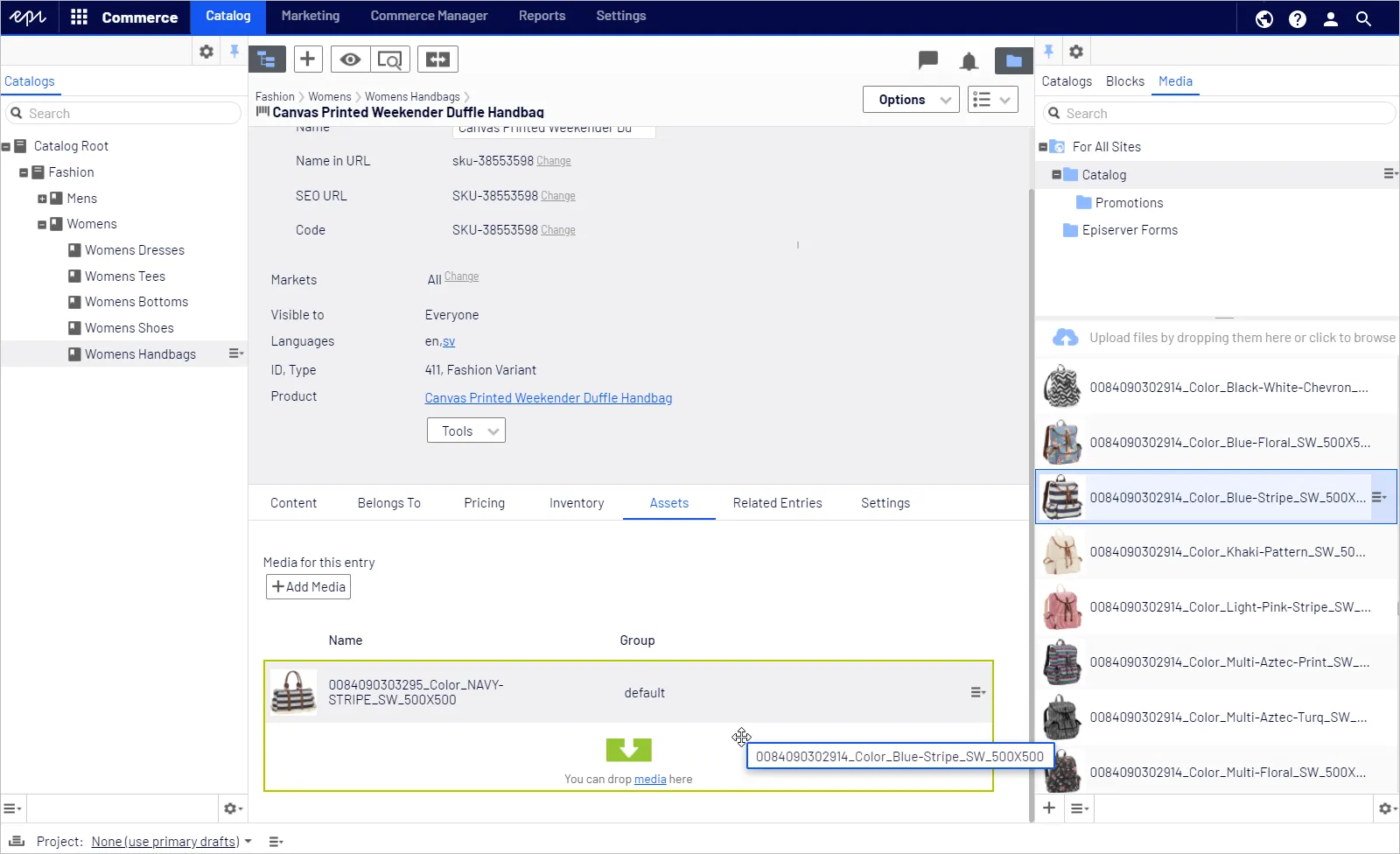Open the compare versions icon
Screen dimensions: 1400x854
pos(437,59)
